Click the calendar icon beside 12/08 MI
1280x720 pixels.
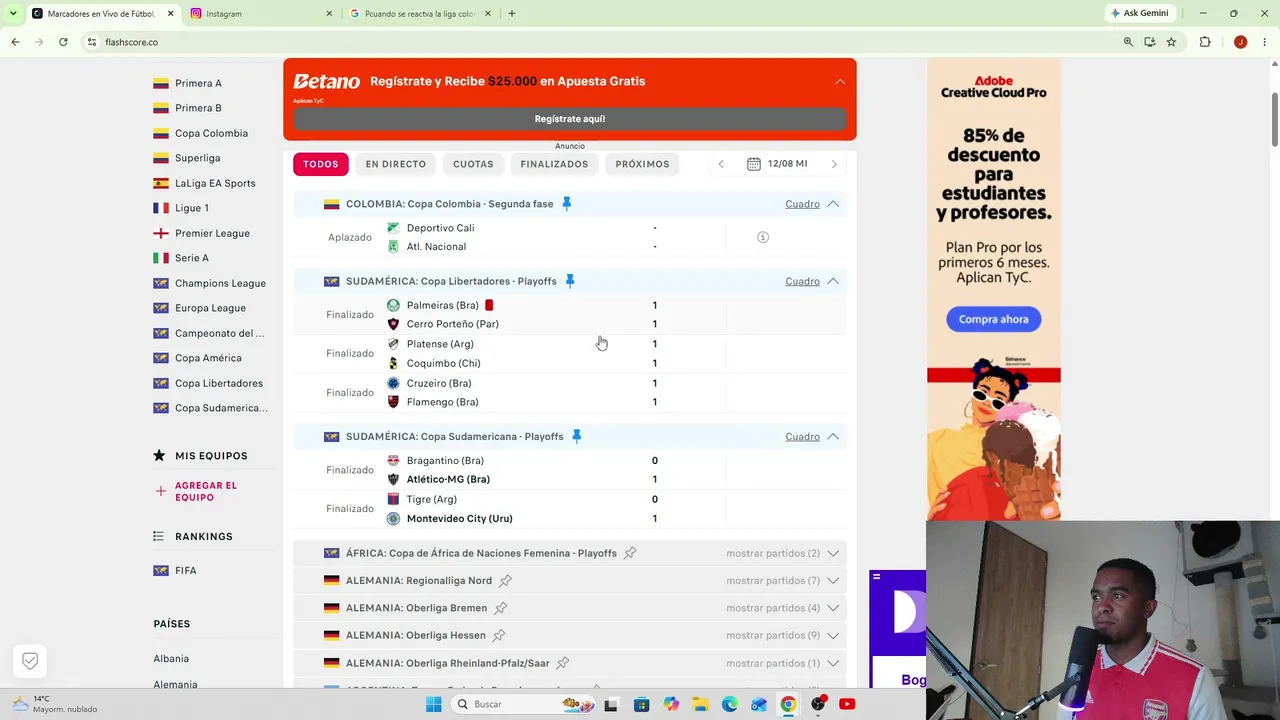(x=754, y=164)
